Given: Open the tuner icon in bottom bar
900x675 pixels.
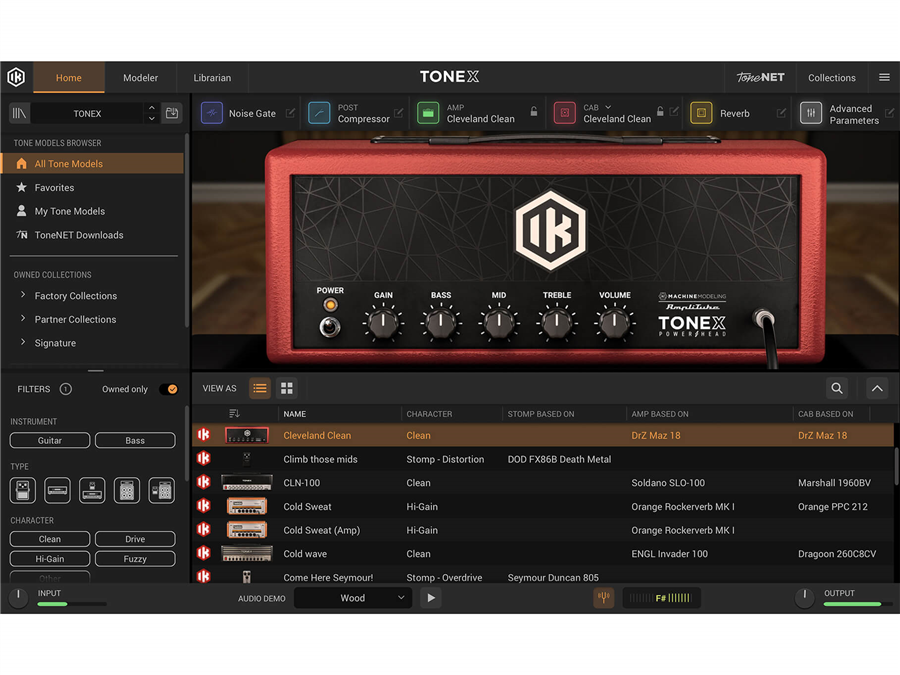Looking at the screenshot, I should click(603, 598).
